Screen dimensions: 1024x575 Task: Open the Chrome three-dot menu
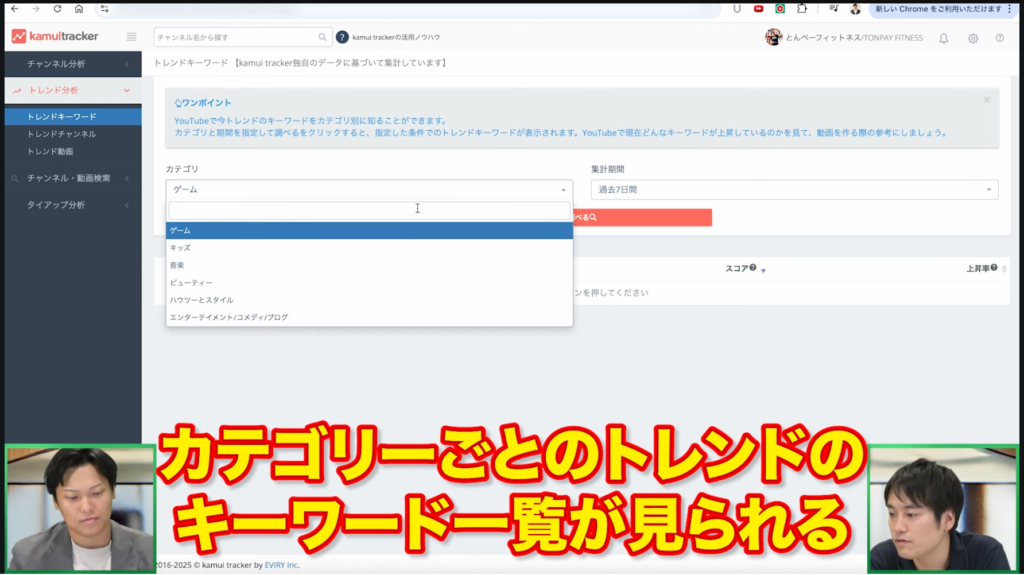click(x=1010, y=8)
